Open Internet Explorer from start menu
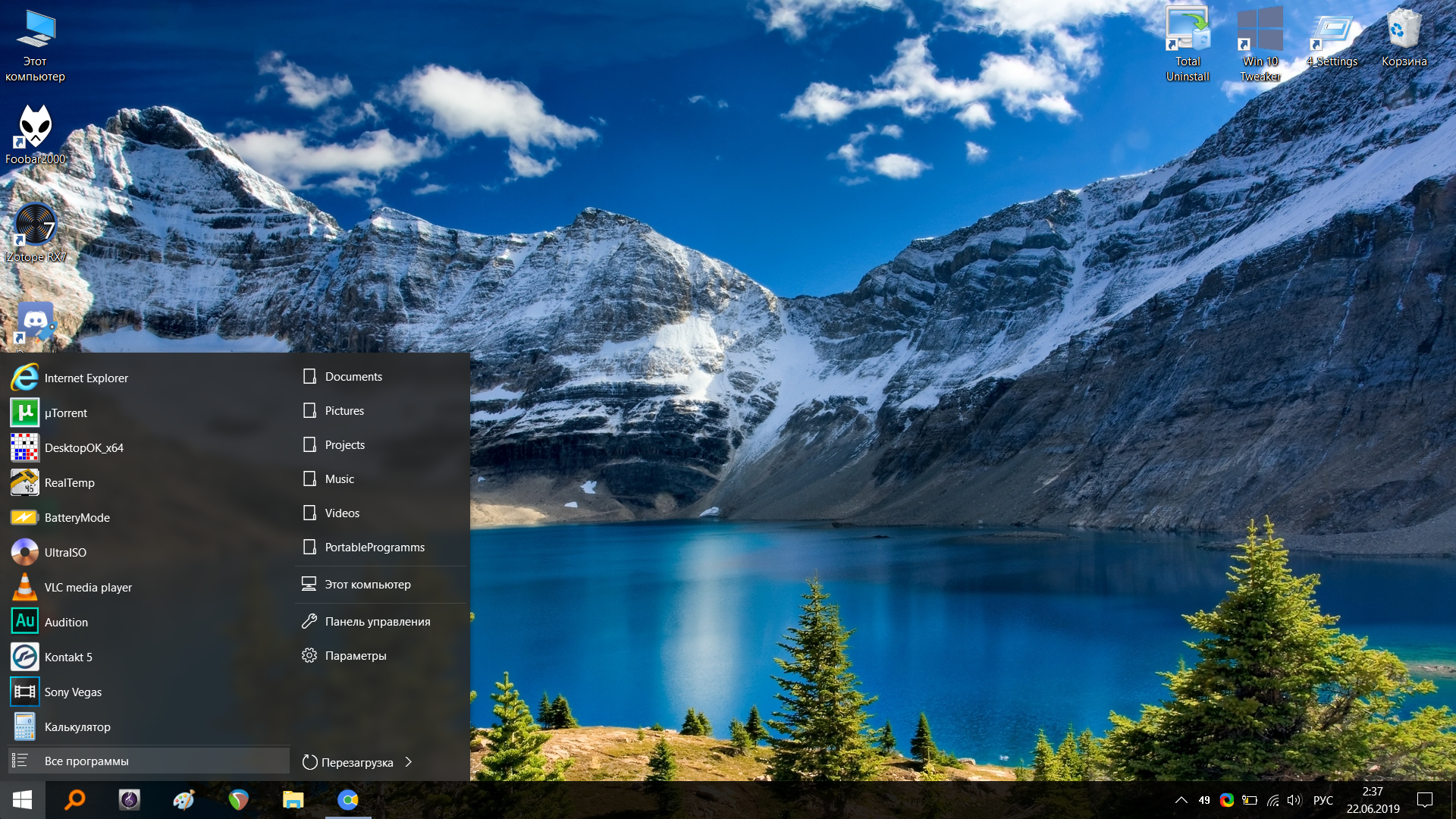This screenshot has height=819, width=1456. pos(86,378)
